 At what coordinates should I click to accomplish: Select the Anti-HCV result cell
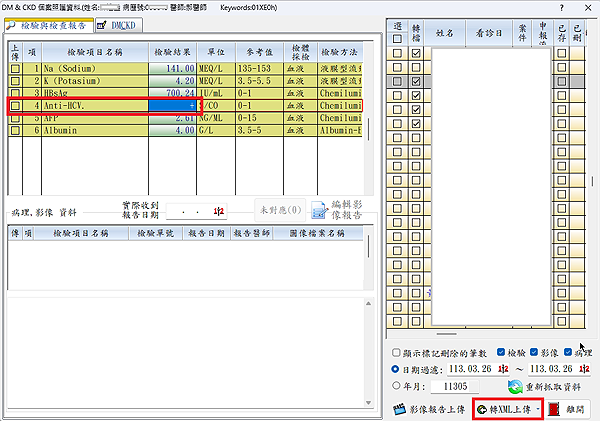(x=173, y=104)
